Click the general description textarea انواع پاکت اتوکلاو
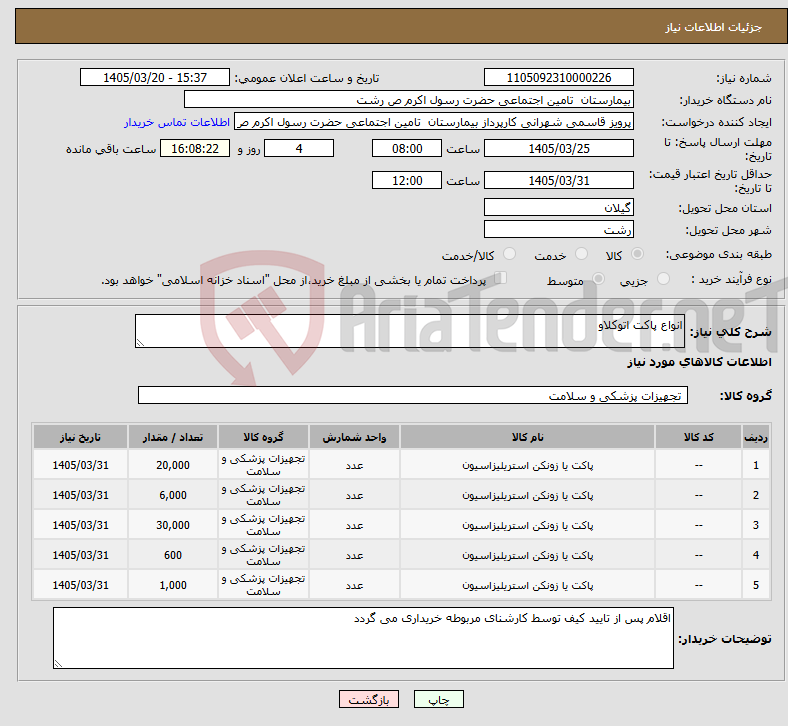 (x=410, y=331)
